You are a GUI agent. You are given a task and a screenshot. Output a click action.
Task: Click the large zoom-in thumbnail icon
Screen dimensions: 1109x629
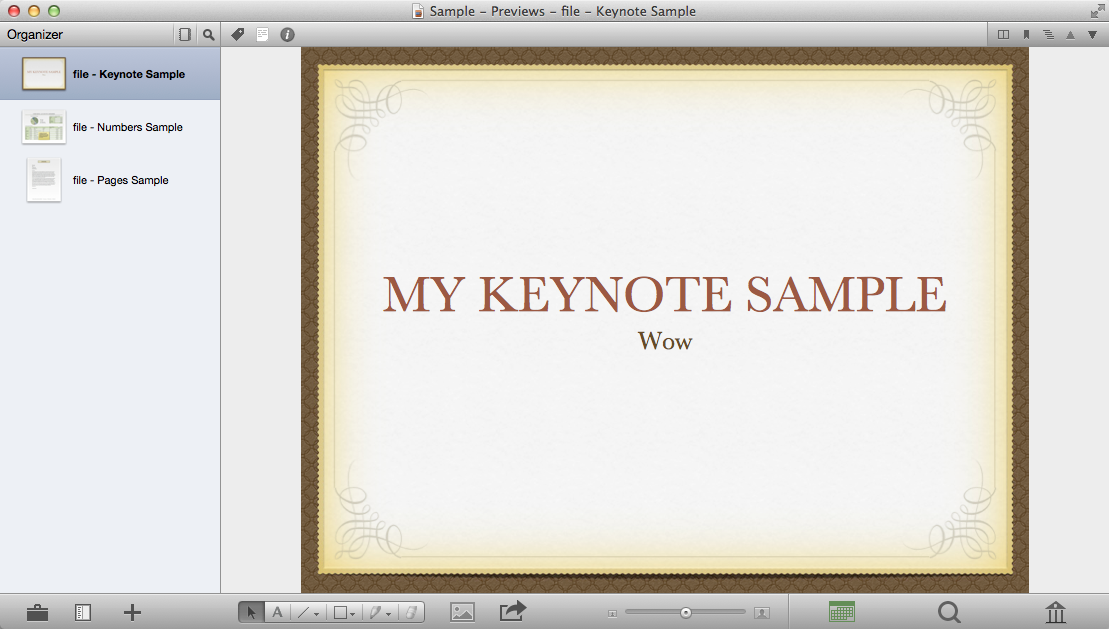pos(762,613)
